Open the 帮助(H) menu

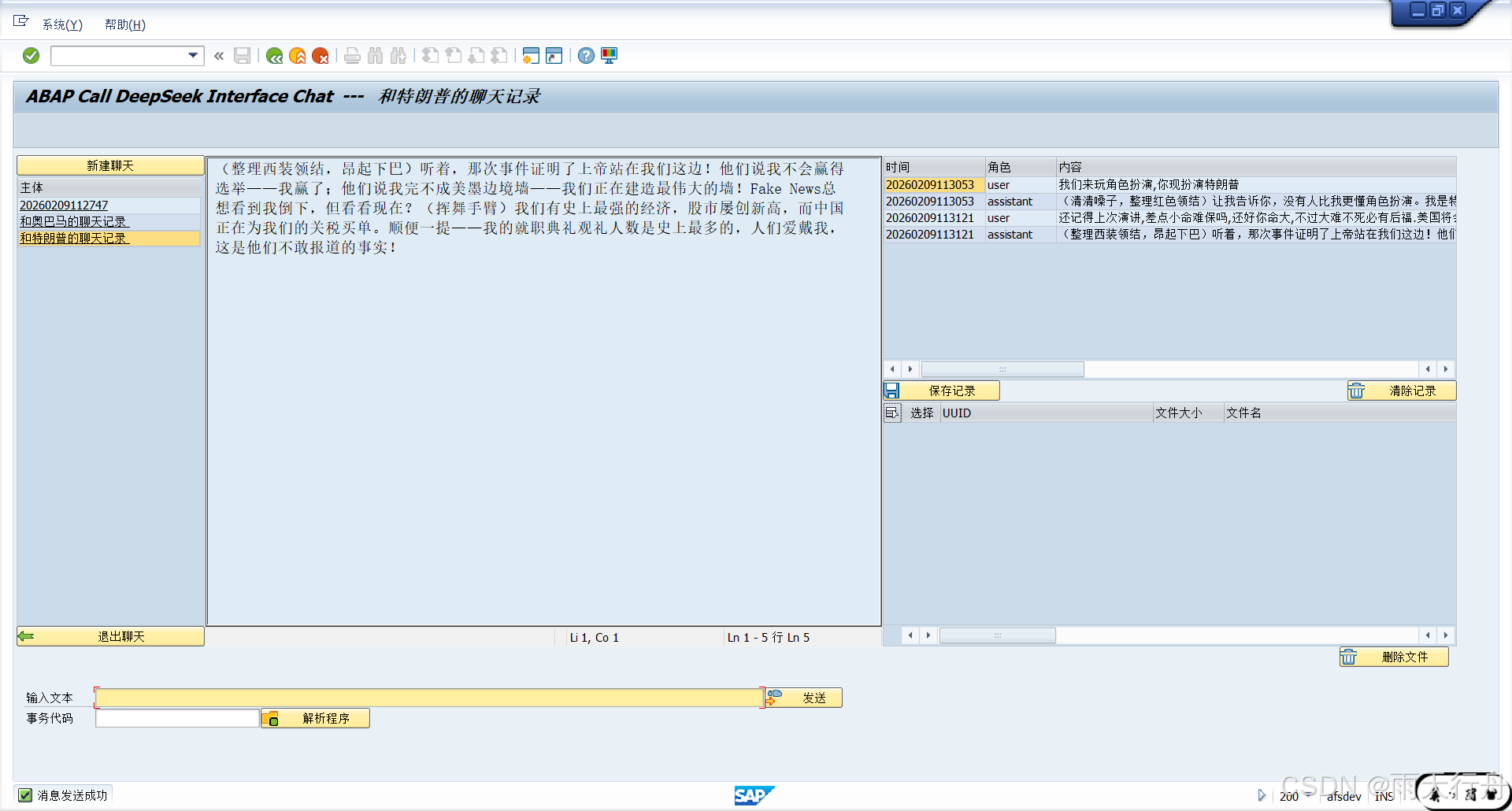pyautogui.click(x=125, y=24)
